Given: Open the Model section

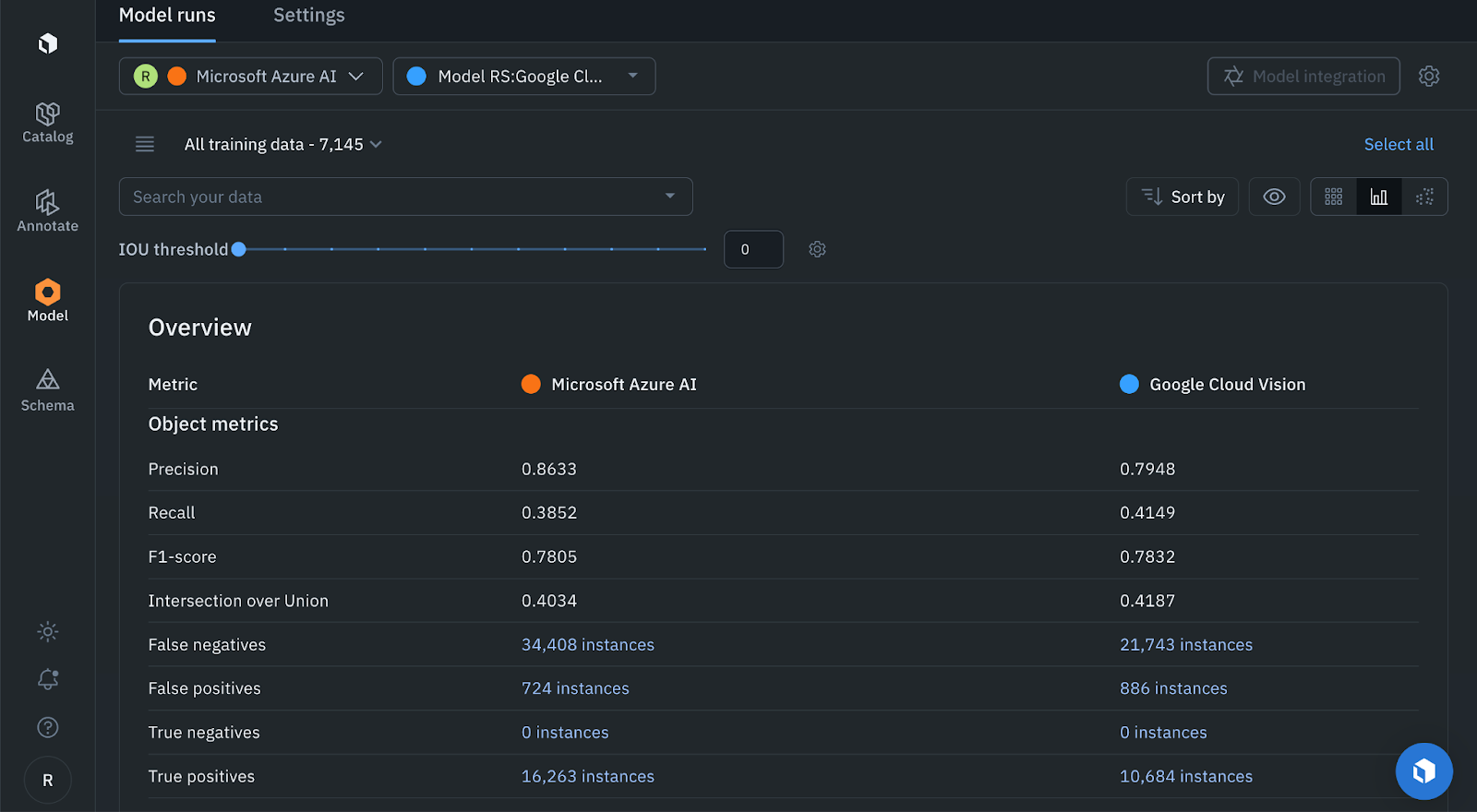Looking at the screenshot, I should pos(48,301).
